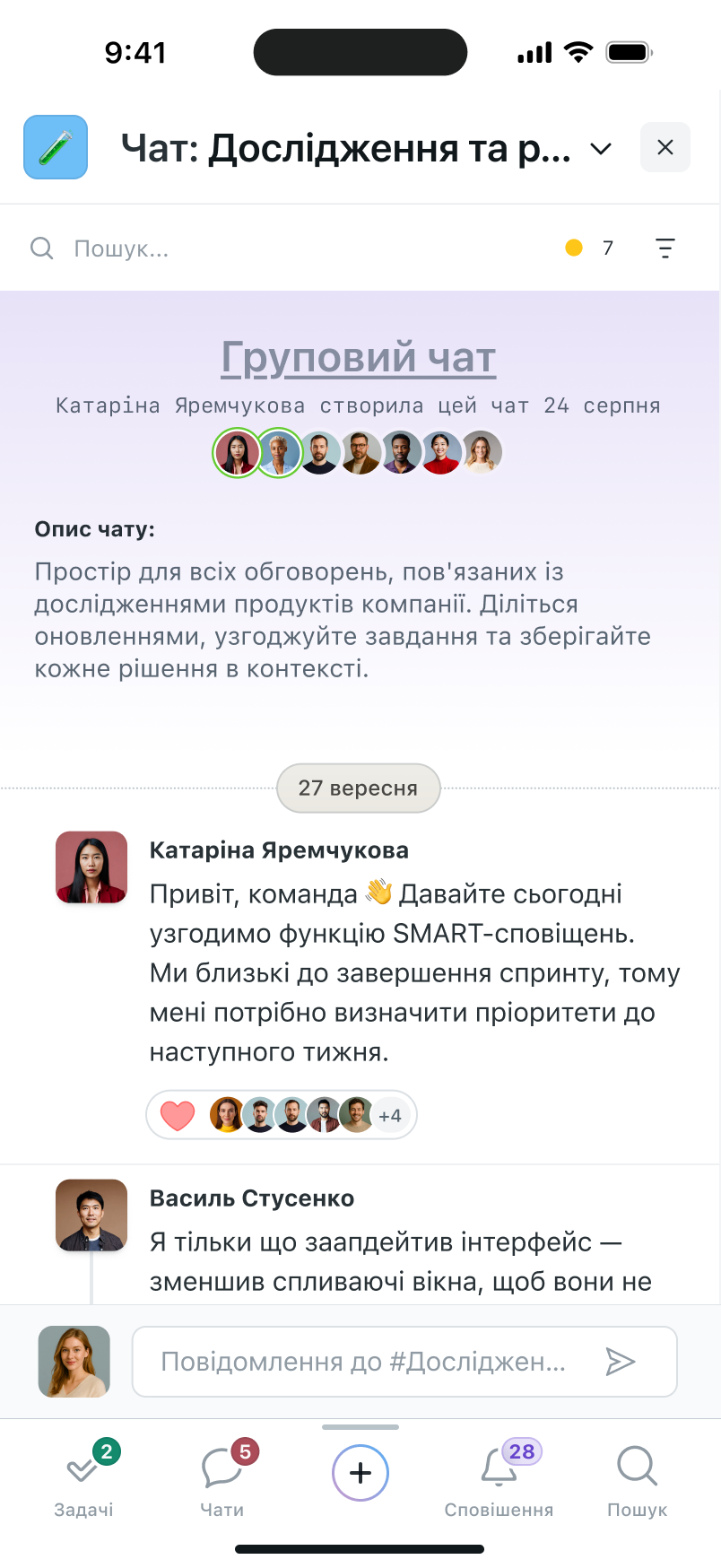Screen dimensions: 721x1568
Task: Click Василь Стусенко's name
Action: 252,1198
